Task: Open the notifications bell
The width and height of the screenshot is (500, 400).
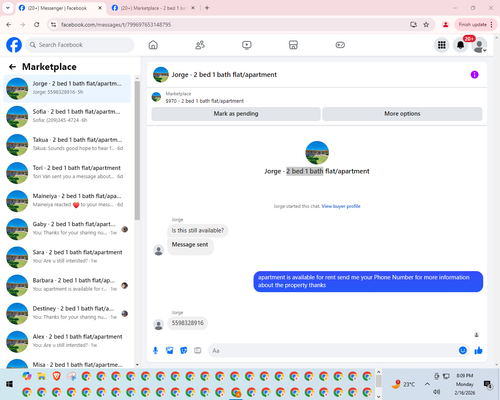Action: (460, 45)
